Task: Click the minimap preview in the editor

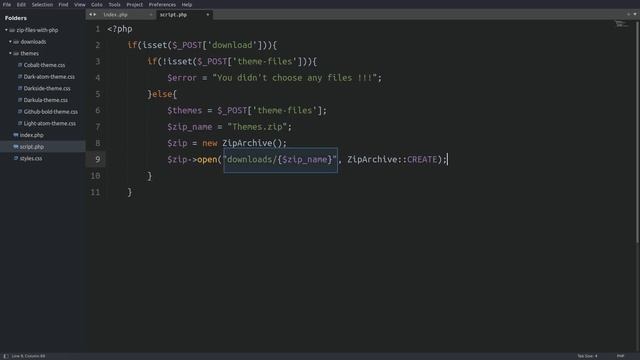Action: click(622, 24)
